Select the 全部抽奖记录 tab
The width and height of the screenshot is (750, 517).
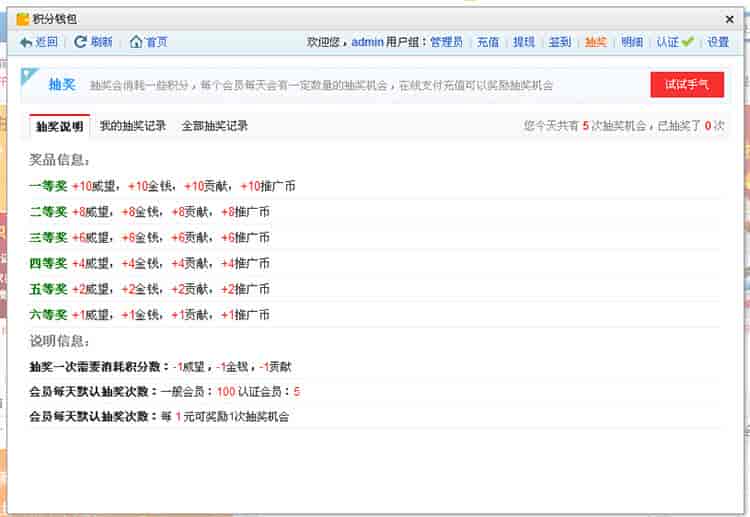(215, 126)
